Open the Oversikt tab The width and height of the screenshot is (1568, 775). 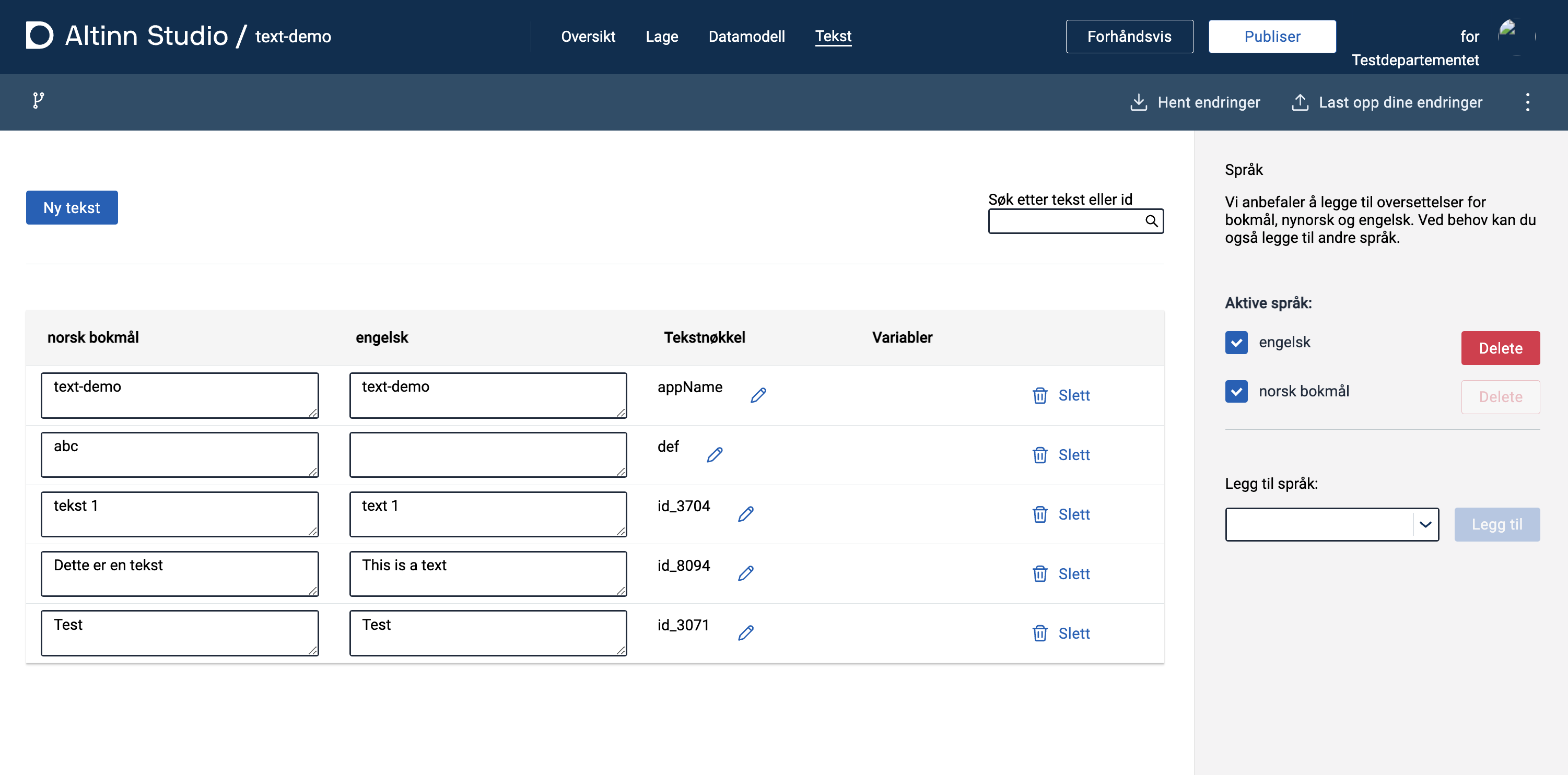click(x=588, y=37)
